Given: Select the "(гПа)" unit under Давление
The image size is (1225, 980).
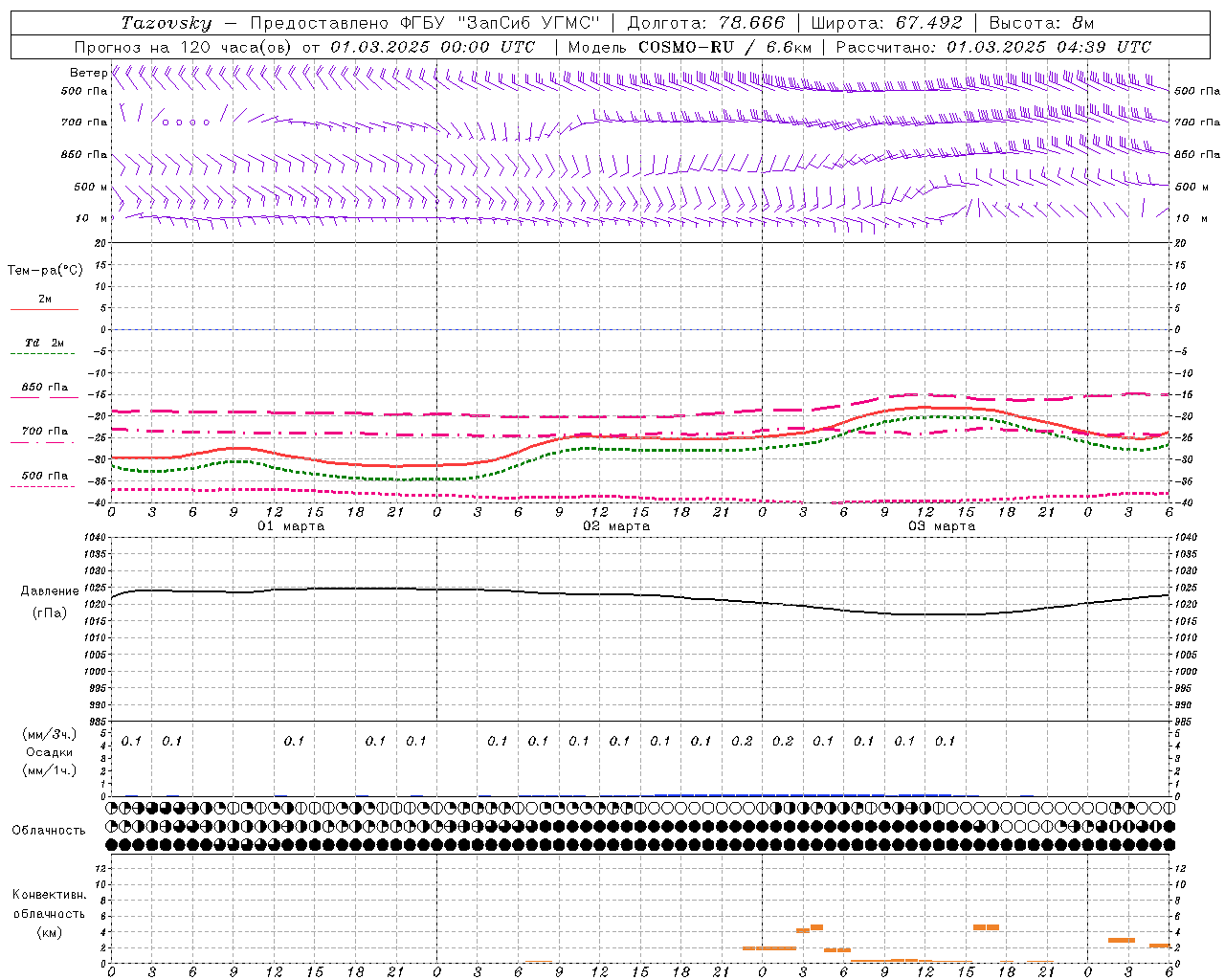Looking at the screenshot, I should [x=50, y=613].
